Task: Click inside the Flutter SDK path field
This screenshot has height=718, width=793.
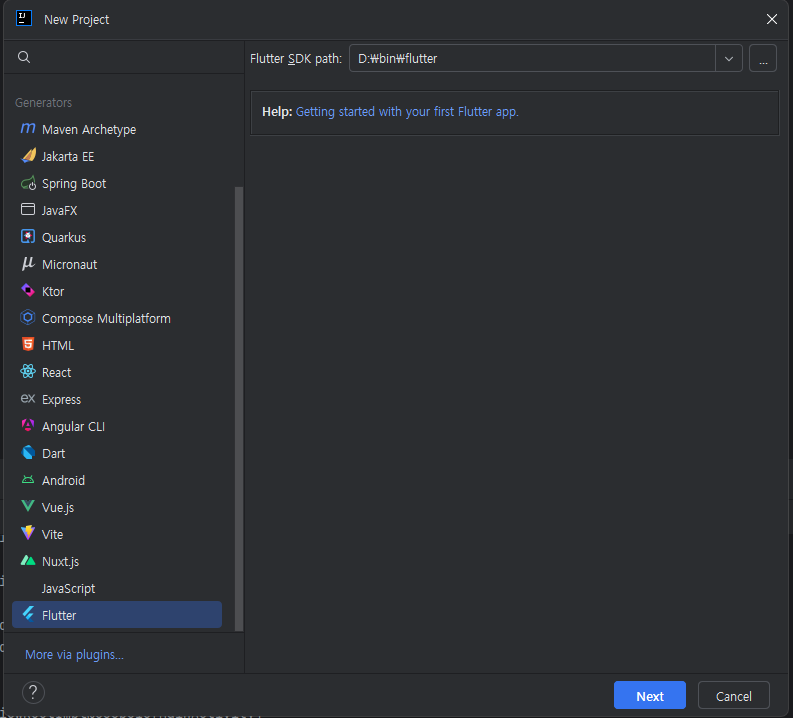Action: pos(533,59)
